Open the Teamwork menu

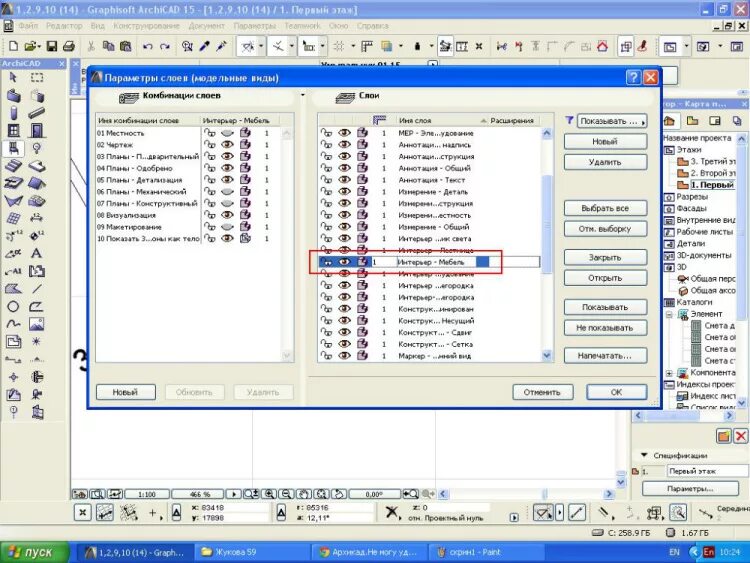[303, 26]
